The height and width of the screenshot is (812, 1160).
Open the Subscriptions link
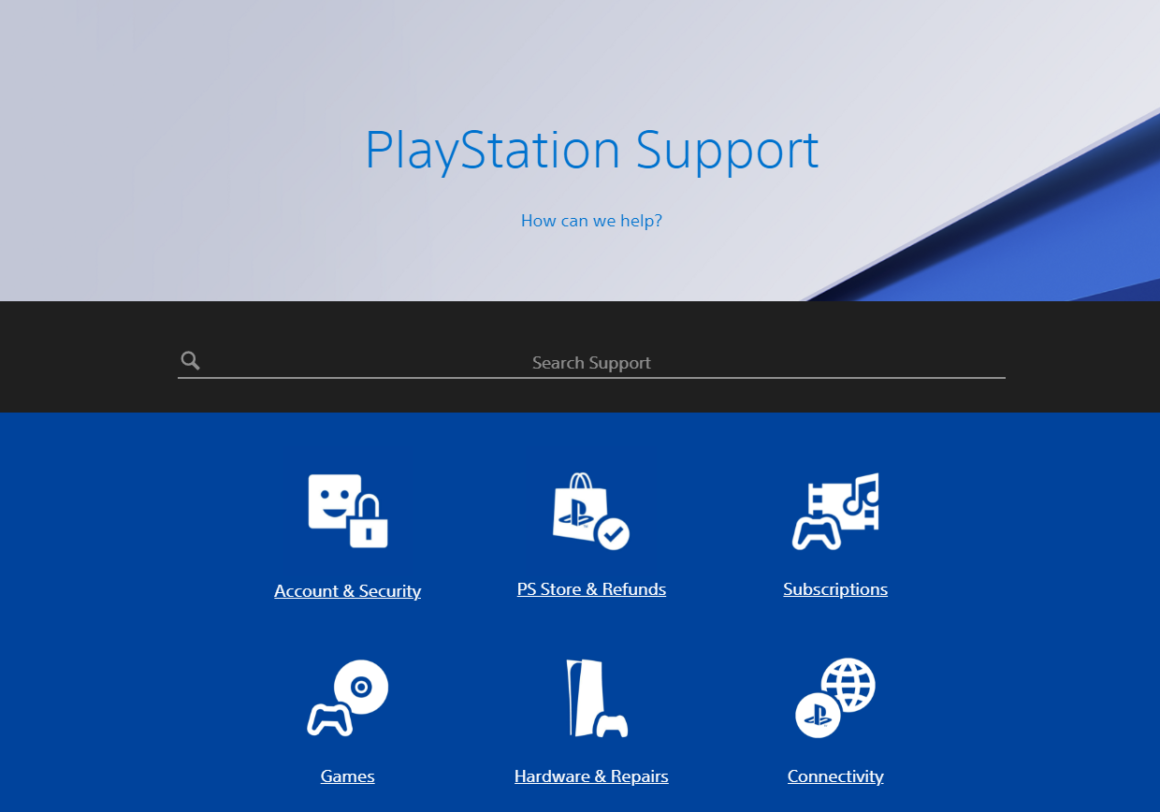point(835,589)
